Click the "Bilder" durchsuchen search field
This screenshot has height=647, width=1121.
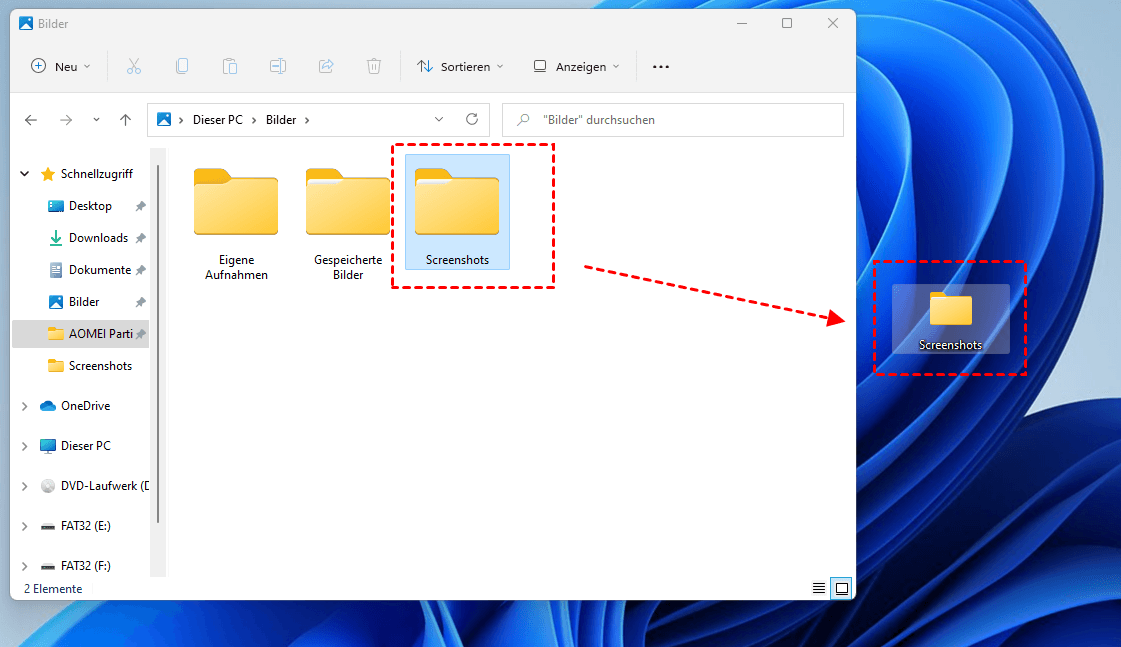(x=673, y=120)
